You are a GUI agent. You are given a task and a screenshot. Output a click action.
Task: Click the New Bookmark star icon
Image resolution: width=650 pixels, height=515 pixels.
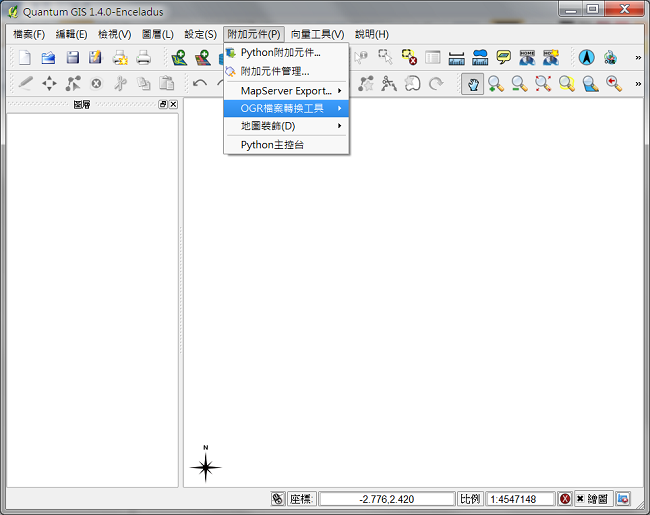click(x=551, y=58)
